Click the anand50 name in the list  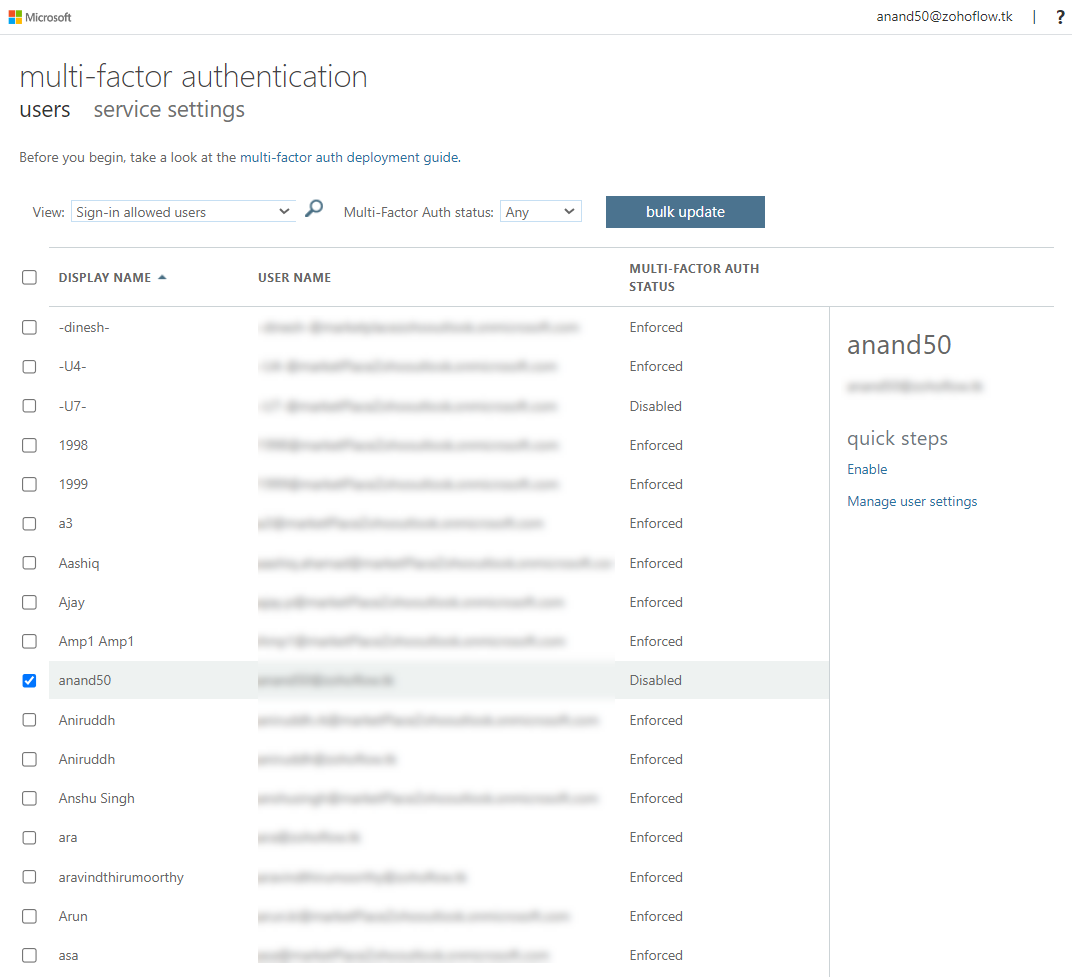pos(85,680)
